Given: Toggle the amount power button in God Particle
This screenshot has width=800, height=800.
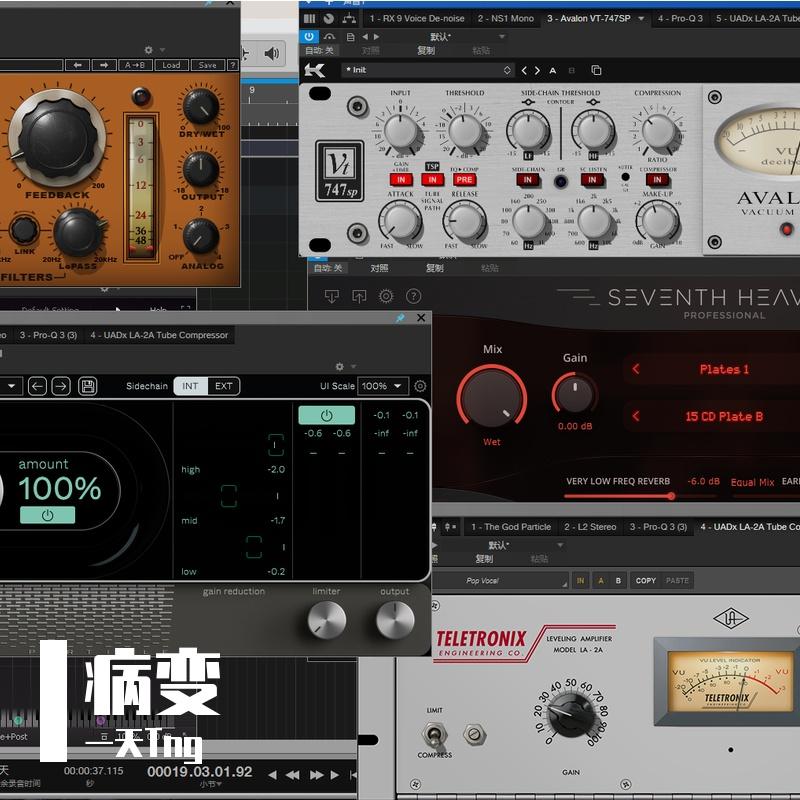Looking at the screenshot, I should tap(46, 515).
